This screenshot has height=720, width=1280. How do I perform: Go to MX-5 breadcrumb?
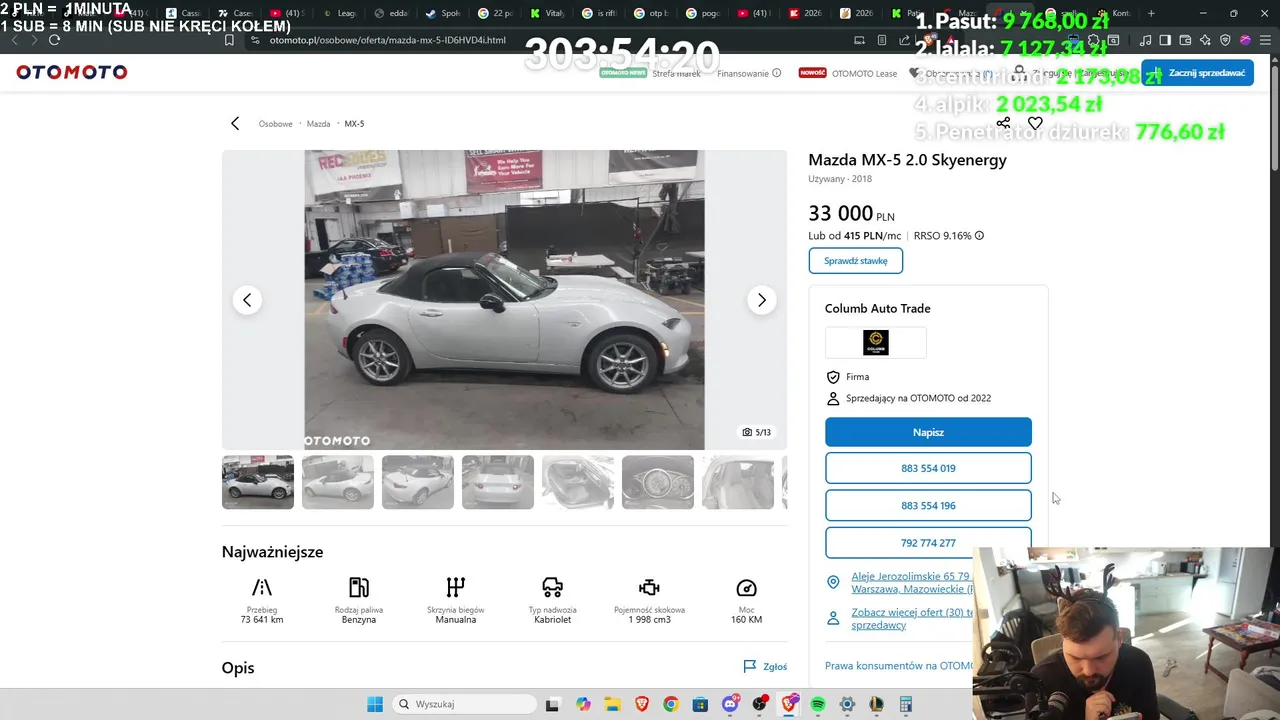tap(354, 124)
